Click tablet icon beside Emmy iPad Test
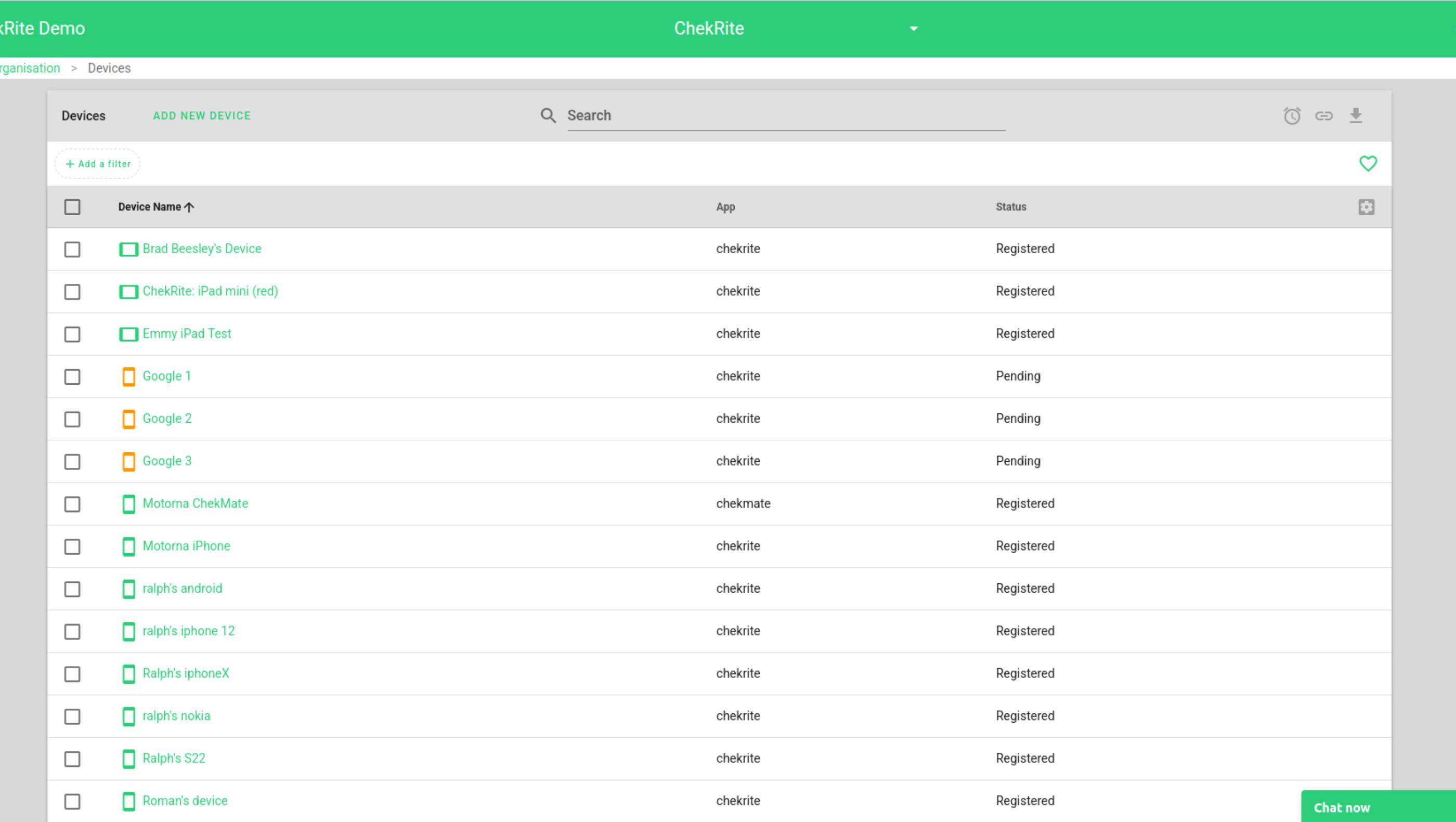Viewport: 1456px width, 822px height. (x=129, y=334)
